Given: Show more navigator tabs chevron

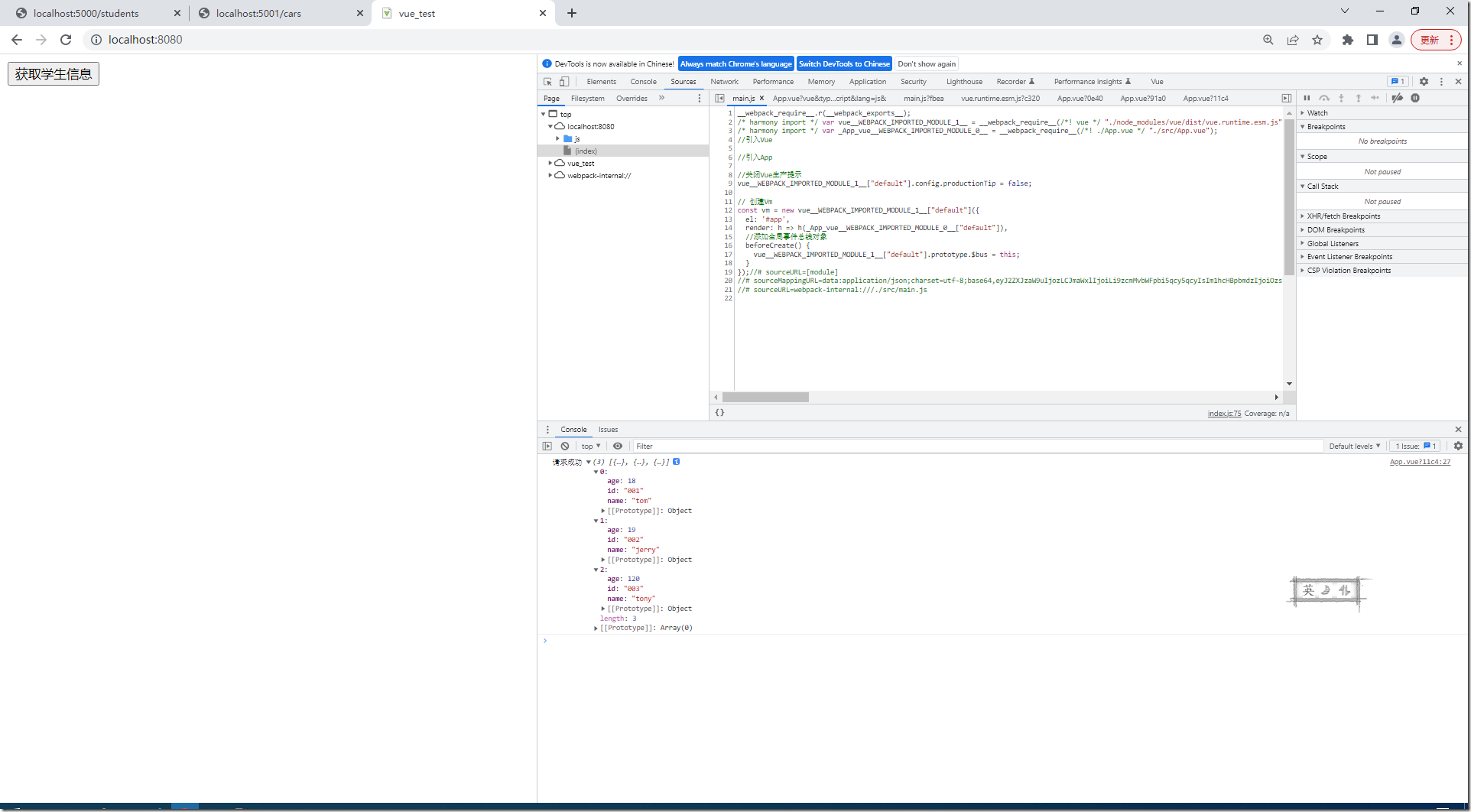Looking at the screenshot, I should click(x=661, y=98).
